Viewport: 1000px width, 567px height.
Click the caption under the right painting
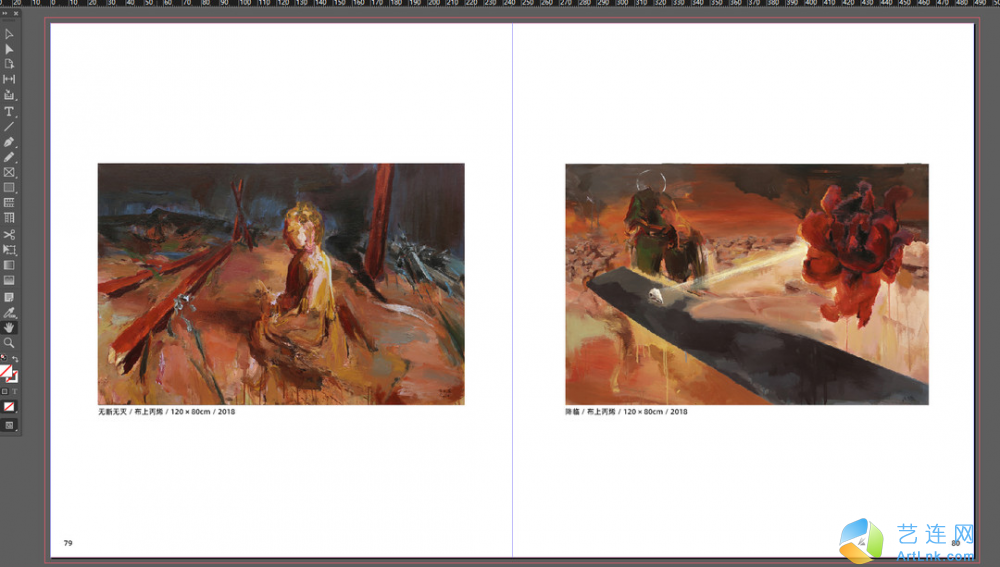(626, 412)
